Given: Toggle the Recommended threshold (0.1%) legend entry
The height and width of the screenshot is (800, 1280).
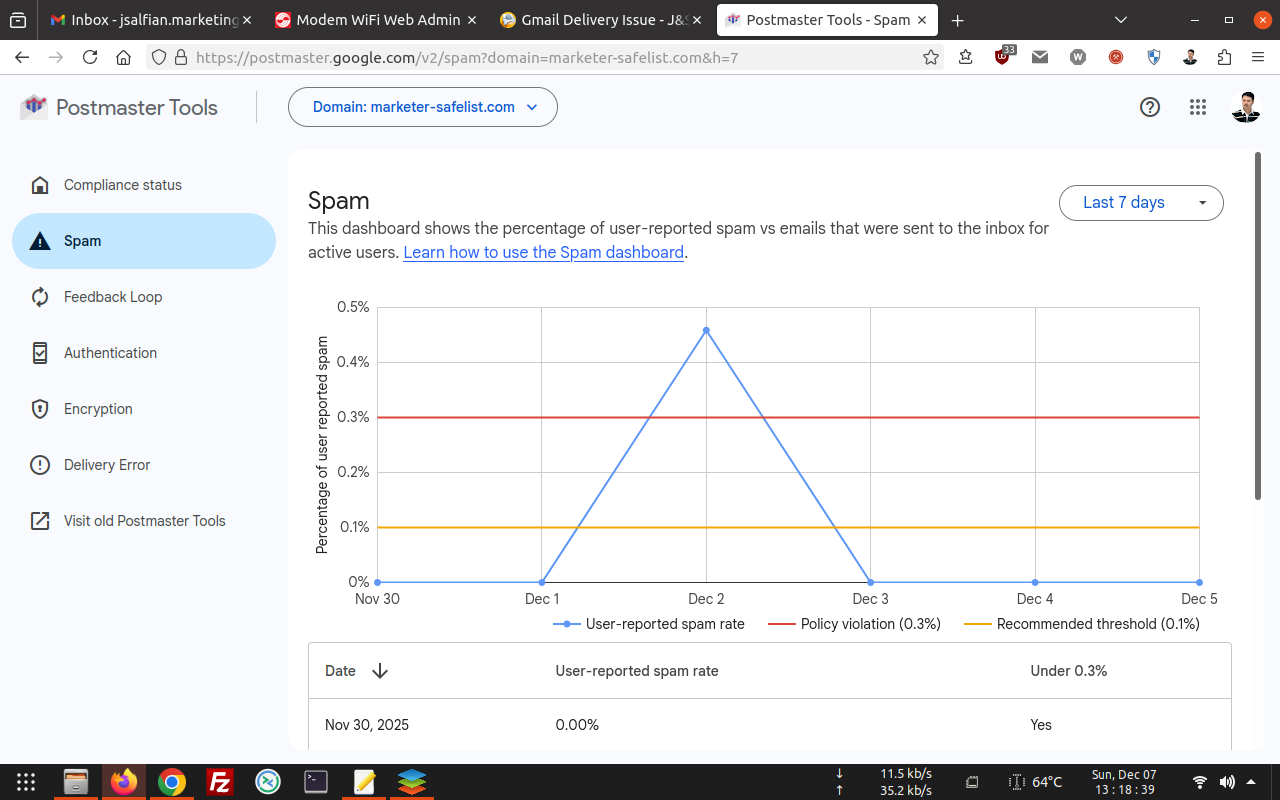Looking at the screenshot, I should click(1082, 624).
